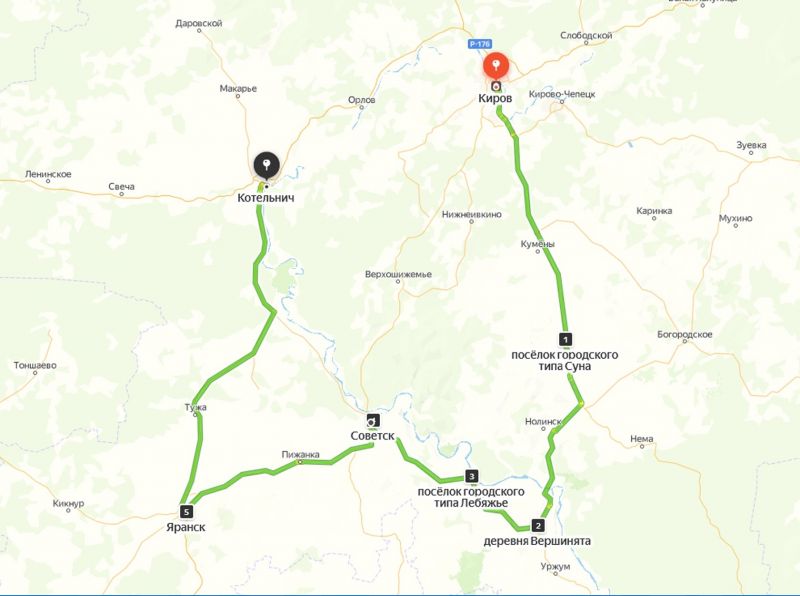
Task: Click the waypoint icon above Советск
Action: click(373, 420)
